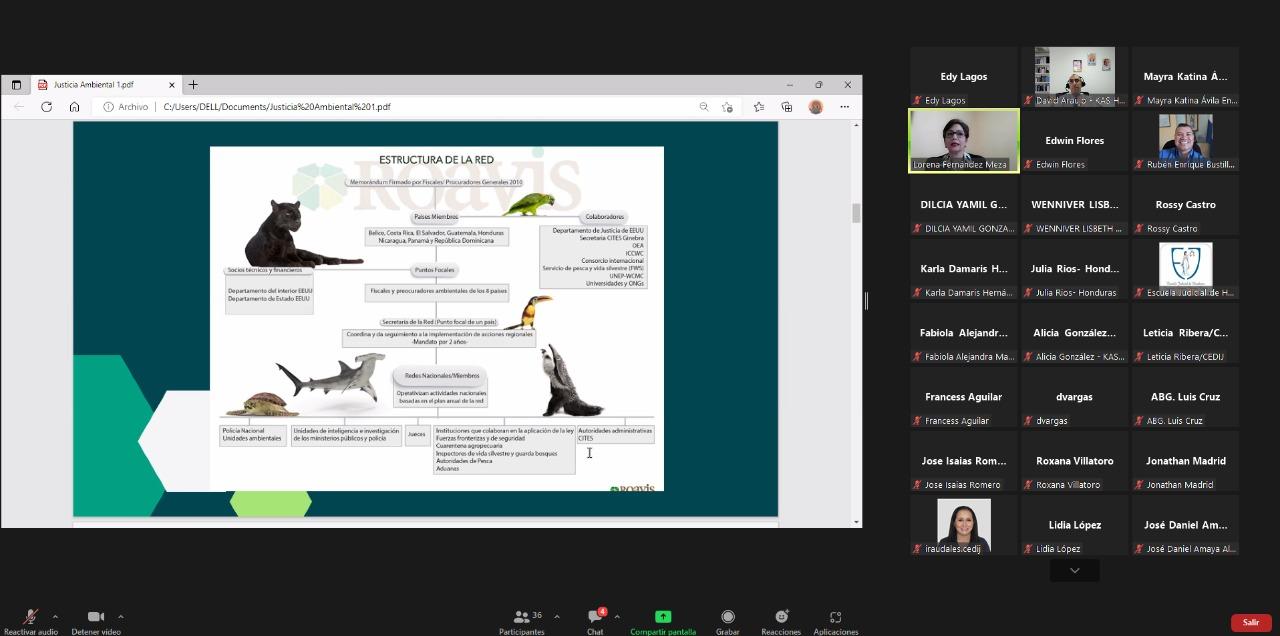Open the Participantes panel

point(522,619)
